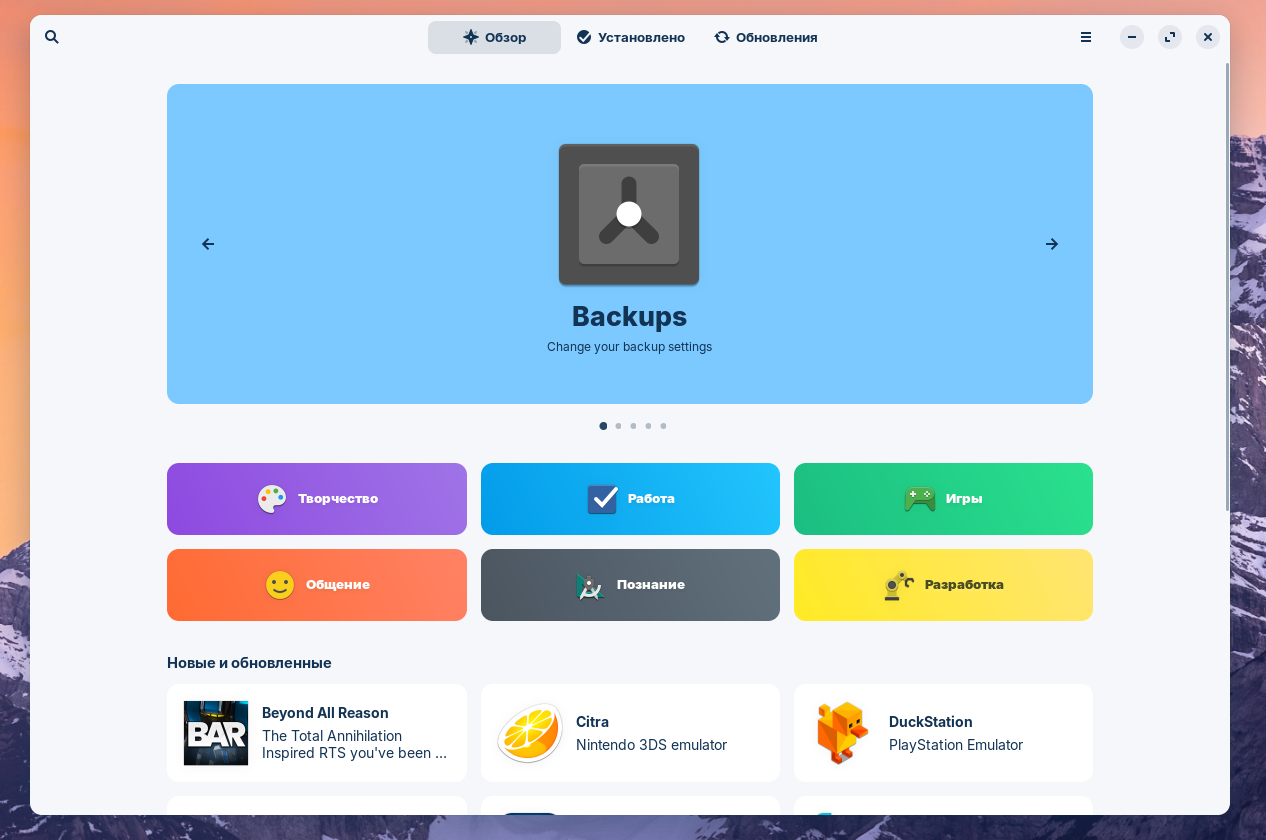The height and width of the screenshot is (840, 1266).
Task: Open the search magnifier icon
Action: 52,37
